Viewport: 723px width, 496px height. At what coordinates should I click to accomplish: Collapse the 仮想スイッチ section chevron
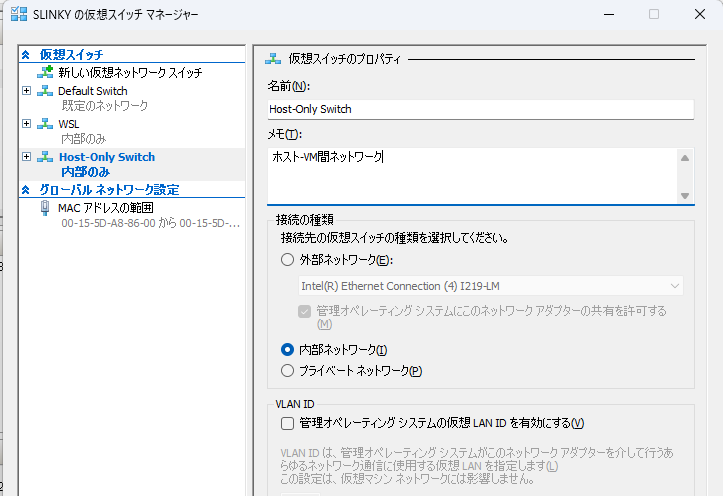(x=26, y=55)
